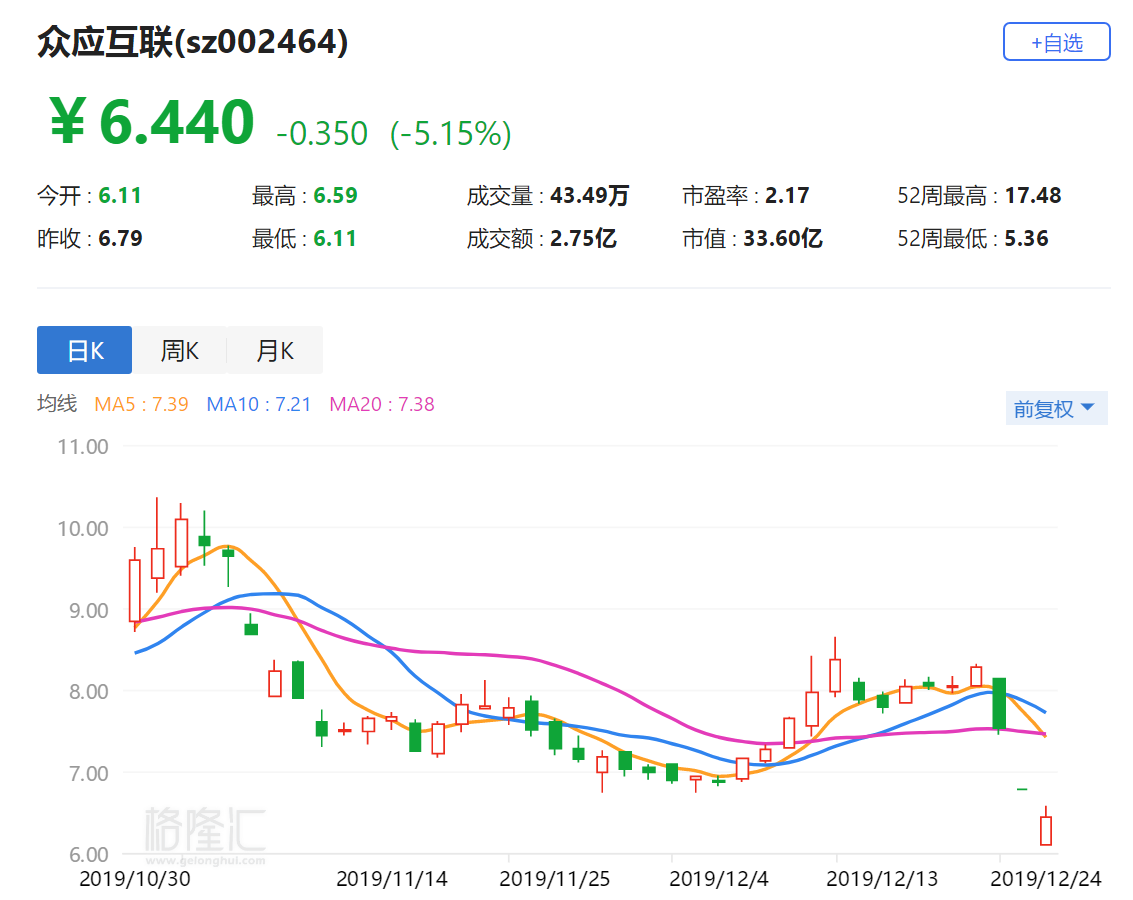Screen dimensions: 1133x900
Task: Click the stock title 众应互联(sz002464)
Action: tap(193, 42)
